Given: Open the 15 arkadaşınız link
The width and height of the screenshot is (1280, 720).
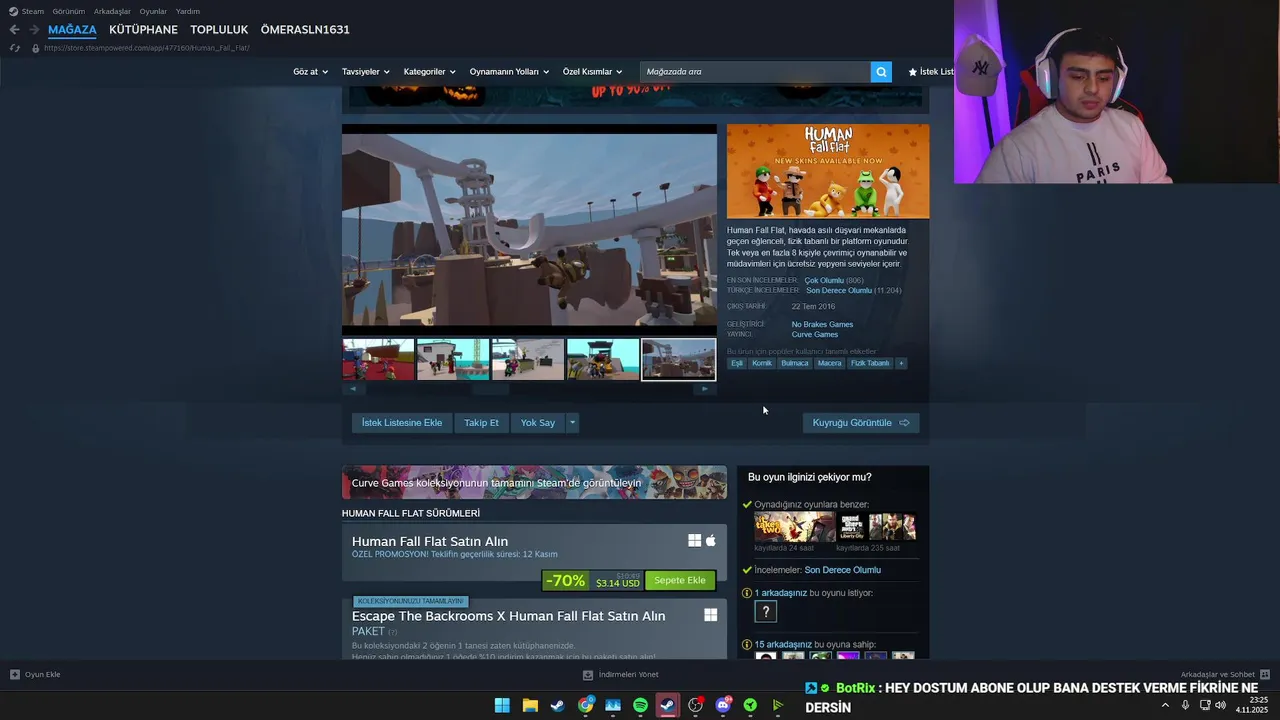Looking at the screenshot, I should [x=783, y=644].
